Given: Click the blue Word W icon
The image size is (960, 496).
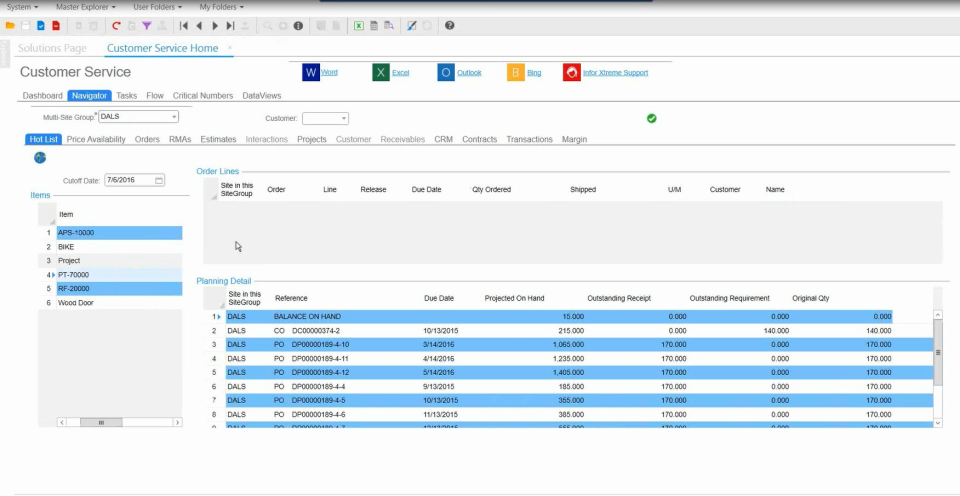Looking at the screenshot, I should [311, 72].
